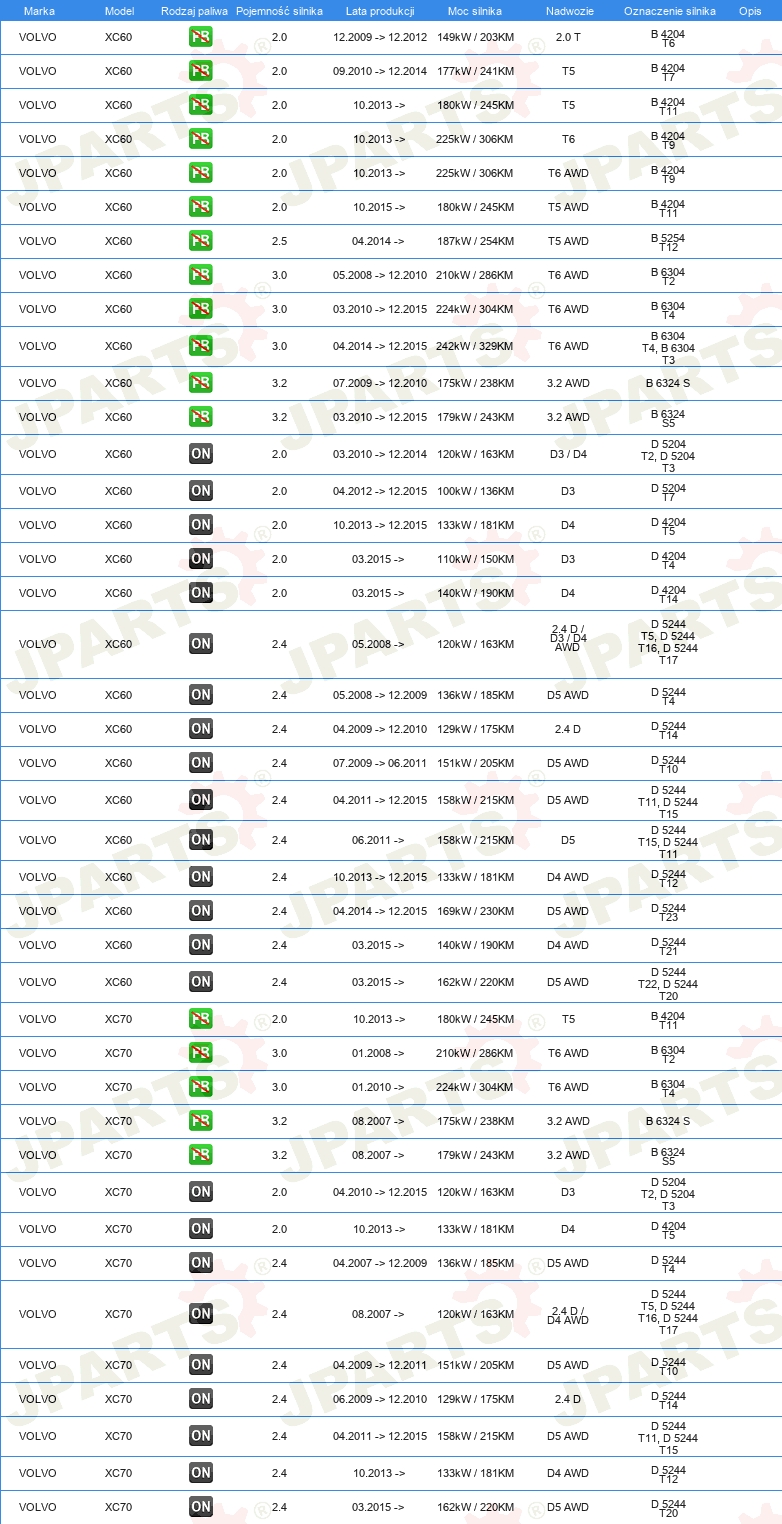Click PB icon in XC70 224kW / 304KM row

200,1087
